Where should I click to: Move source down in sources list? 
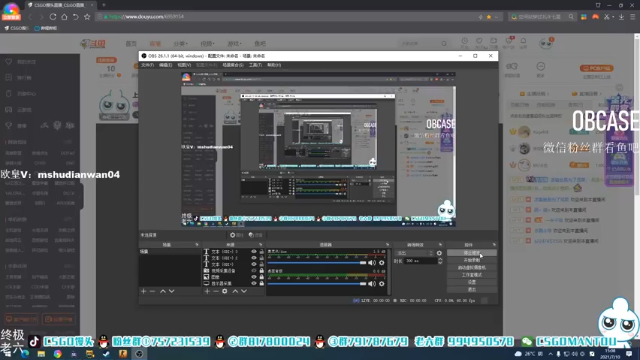[244, 291]
